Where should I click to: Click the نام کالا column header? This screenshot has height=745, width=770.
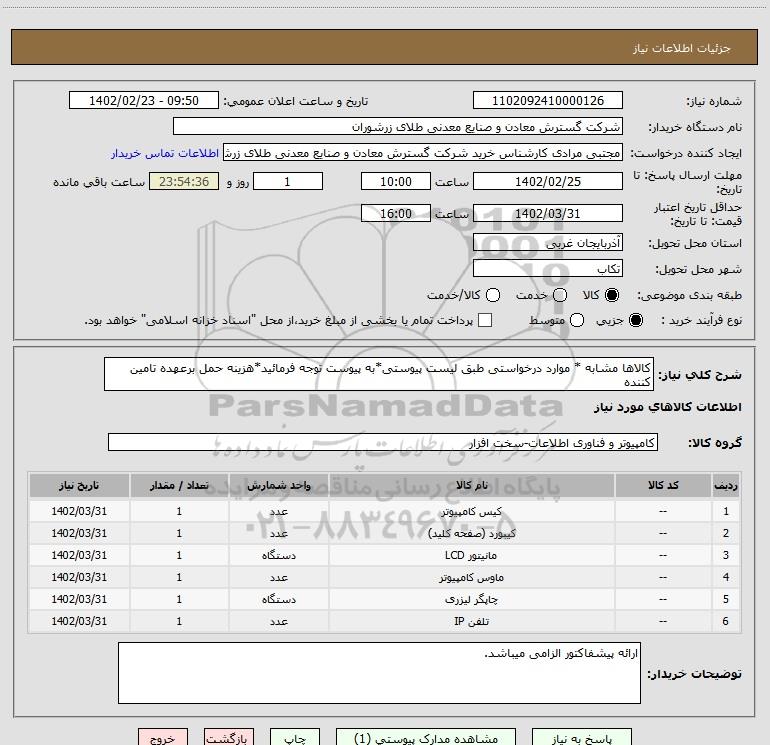[471, 485]
